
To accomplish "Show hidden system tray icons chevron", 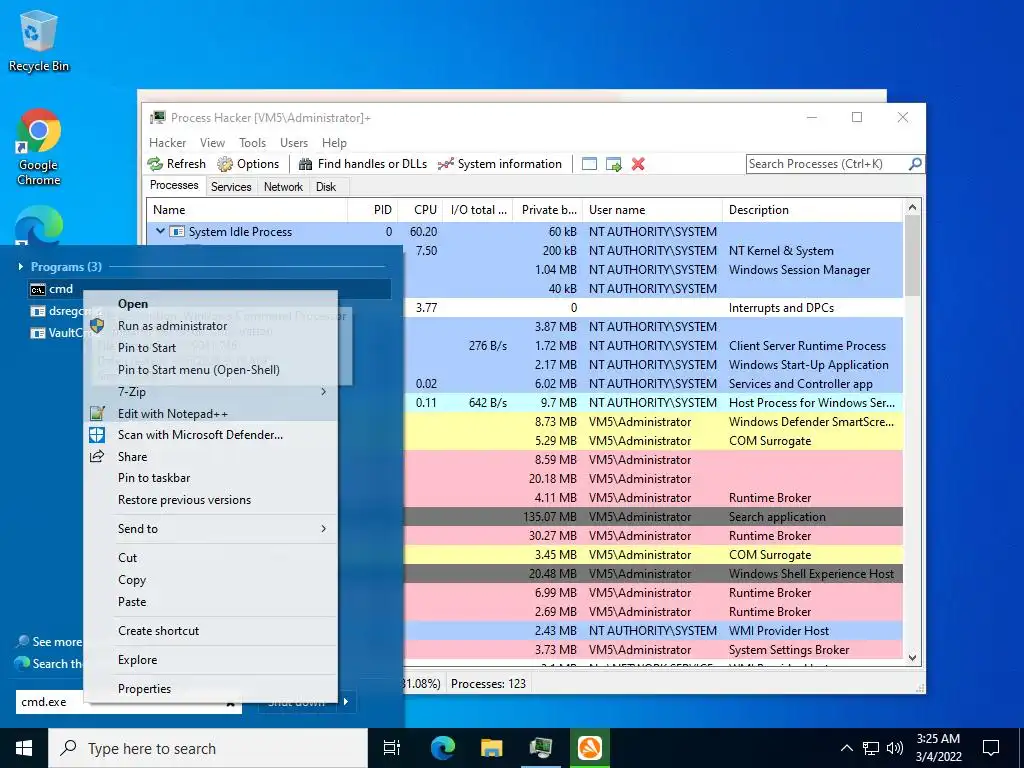I will click(x=846, y=748).
